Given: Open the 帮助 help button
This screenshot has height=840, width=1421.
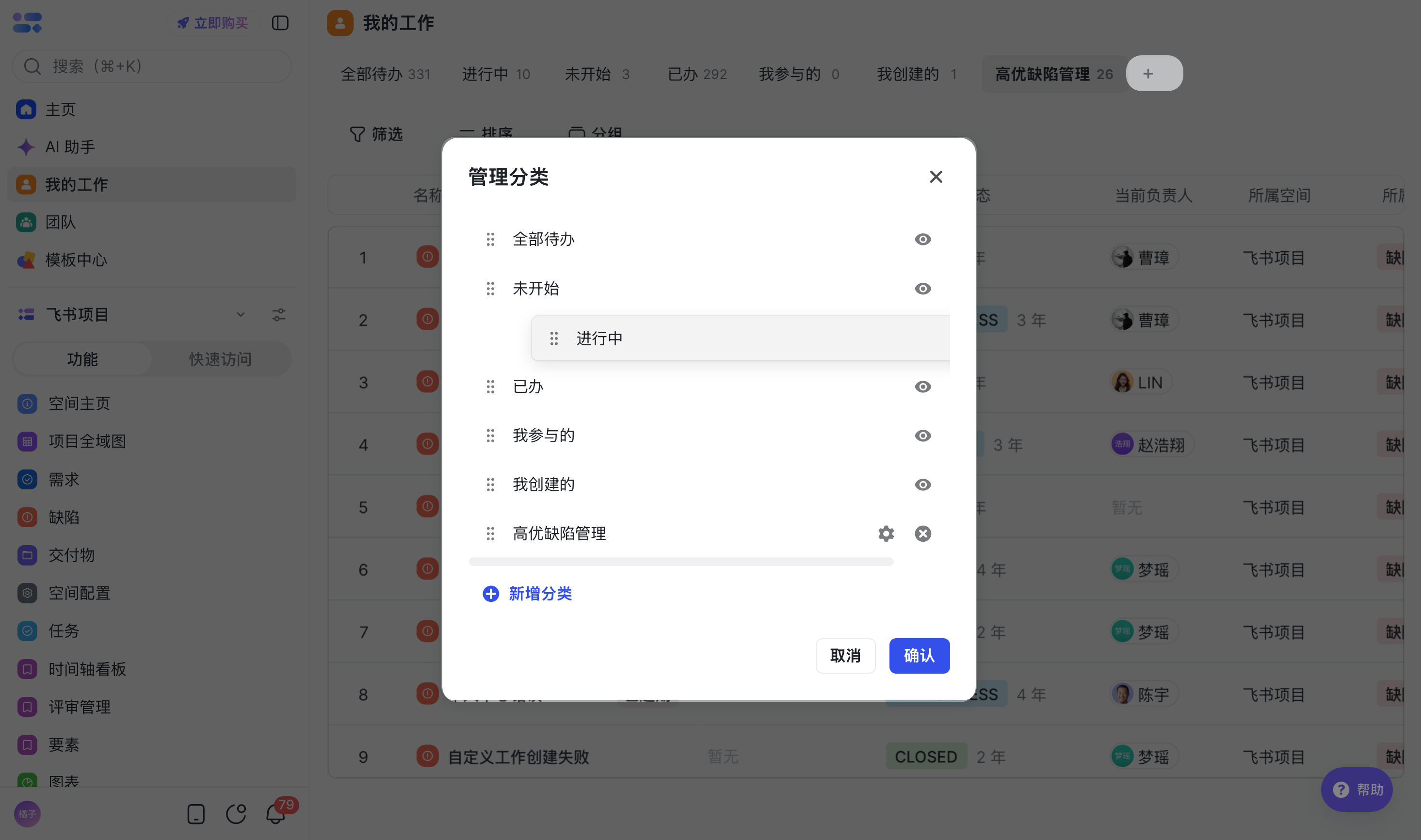Looking at the screenshot, I should click(x=1356, y=790).
